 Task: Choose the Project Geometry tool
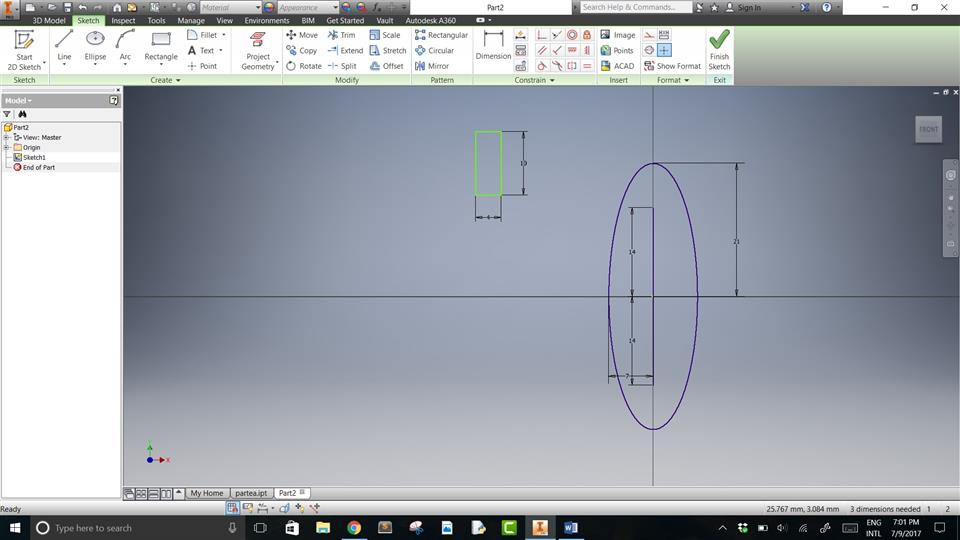[258, 51]
